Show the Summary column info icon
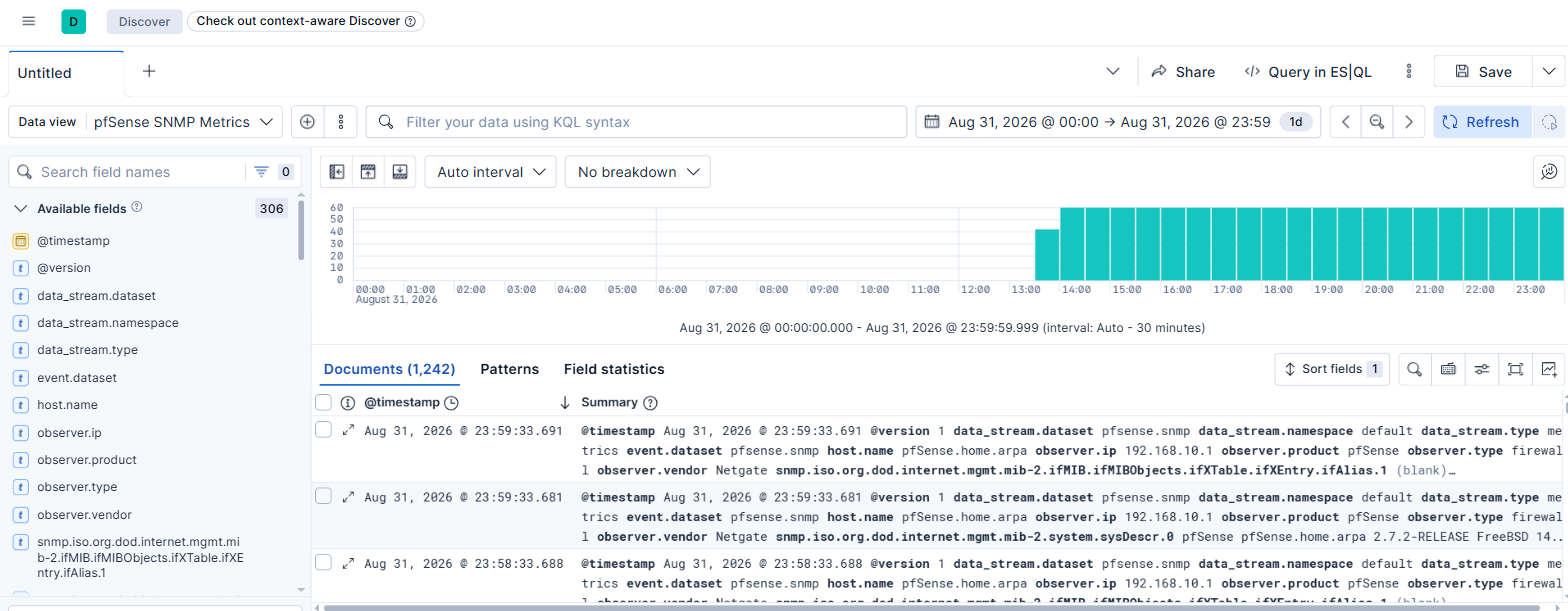The image size is (1568, 611). 650,402
